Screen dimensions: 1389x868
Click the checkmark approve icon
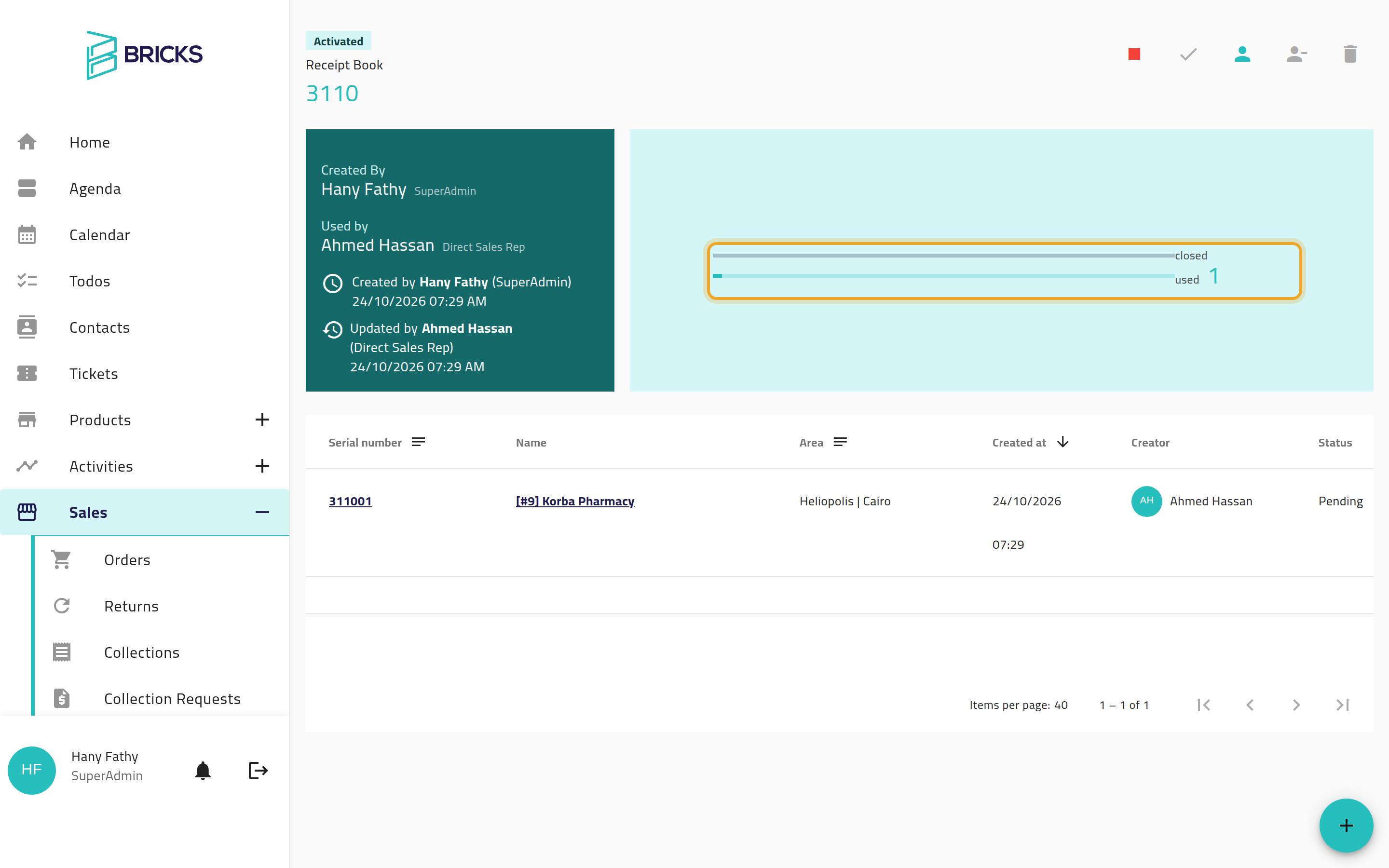click(x=1188, y=54)
